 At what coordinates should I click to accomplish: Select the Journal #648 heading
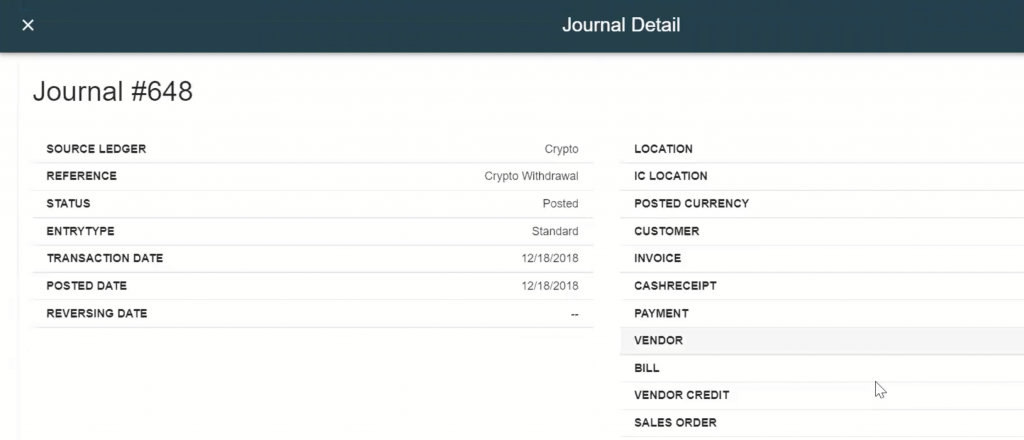pos(113,91)
